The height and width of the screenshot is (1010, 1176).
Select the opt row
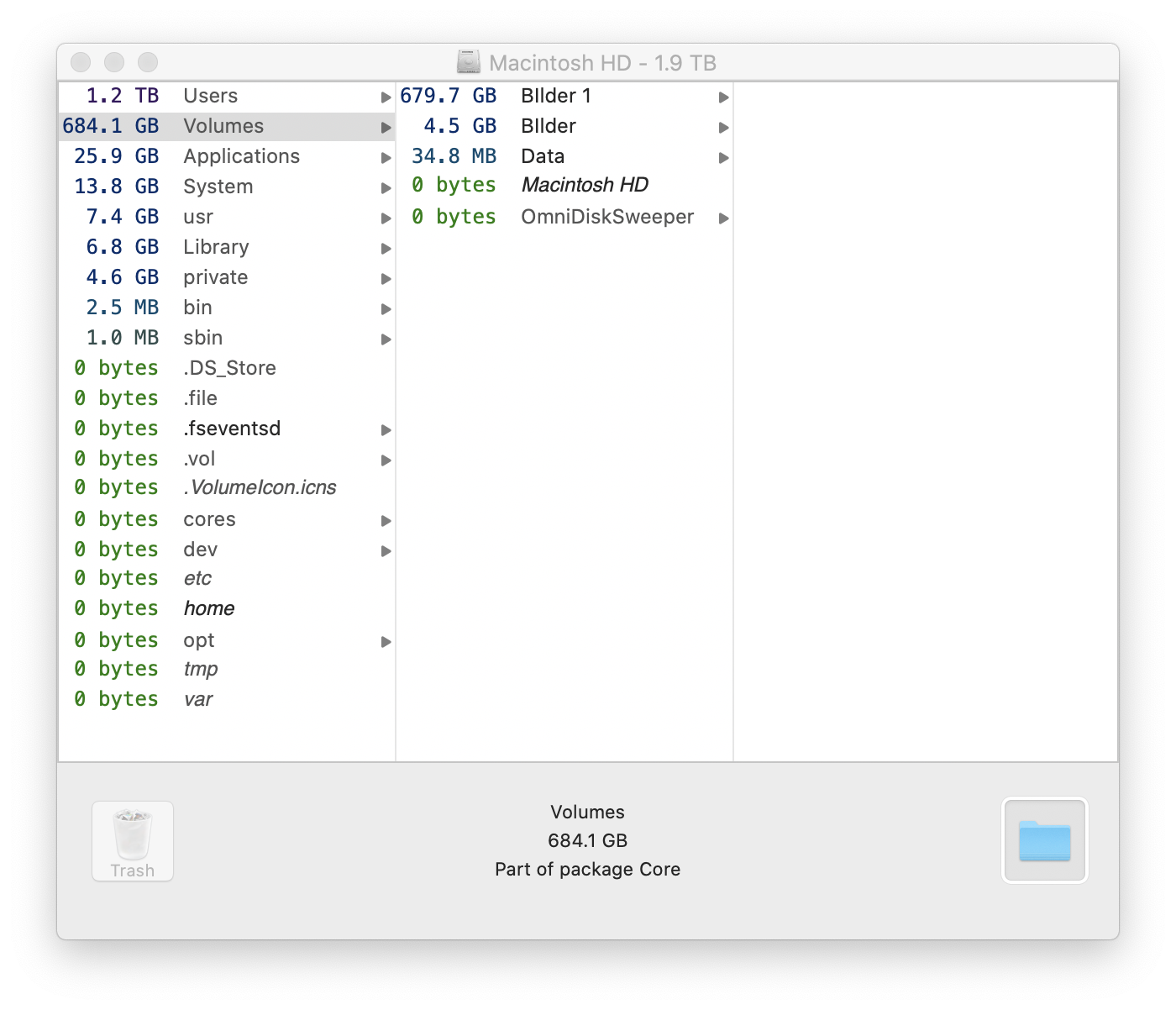point(227,640)
